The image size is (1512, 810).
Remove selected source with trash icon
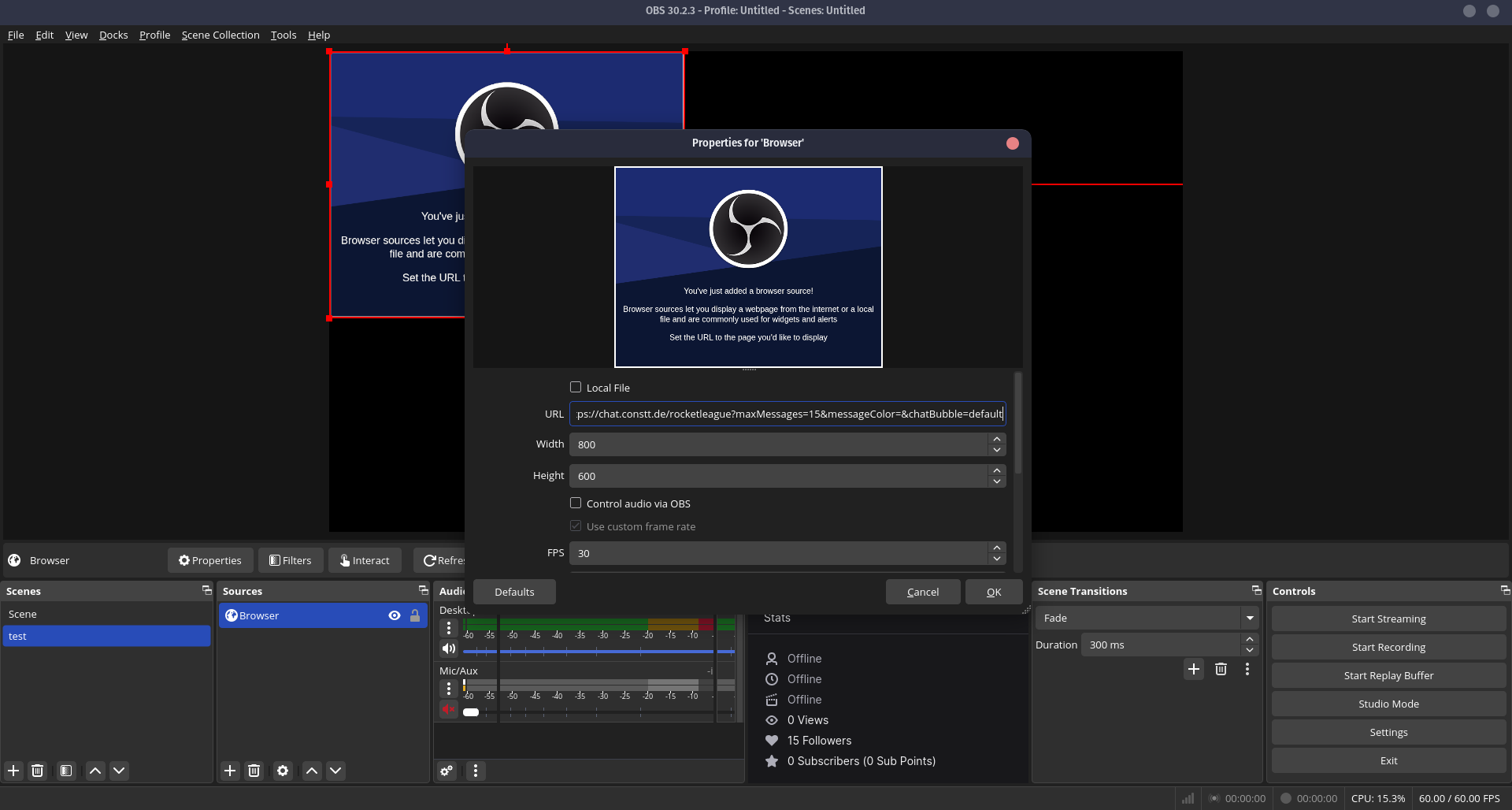[x=254, y=771]
